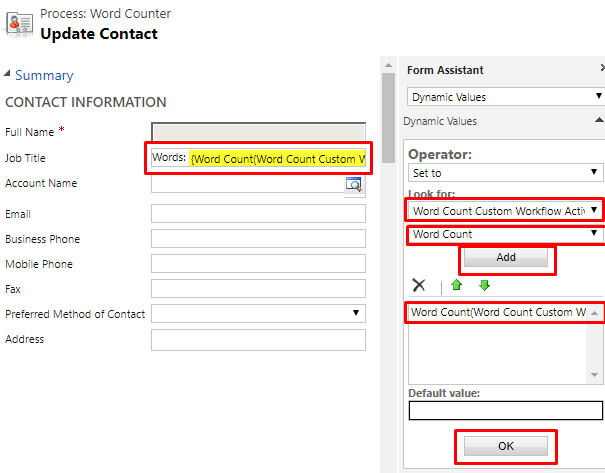
Task: Move the dynamic value down with the green arrow
Action: click(484, 285)
